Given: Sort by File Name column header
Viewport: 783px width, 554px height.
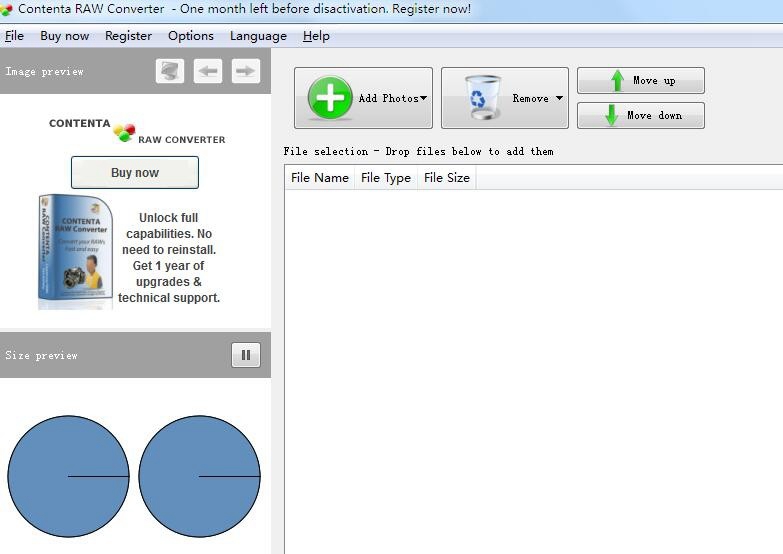Looking at the screenshot, I should point(320,178).
